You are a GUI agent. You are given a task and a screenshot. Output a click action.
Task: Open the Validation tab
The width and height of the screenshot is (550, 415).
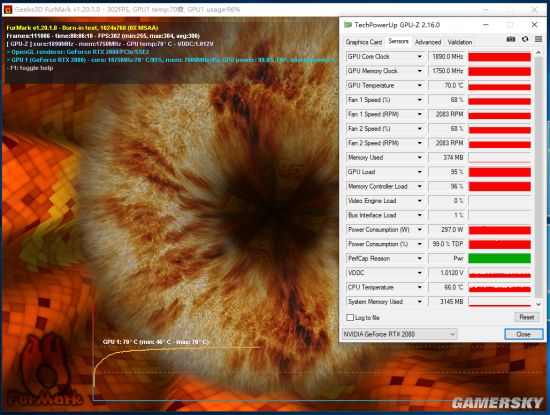(460, 42)
